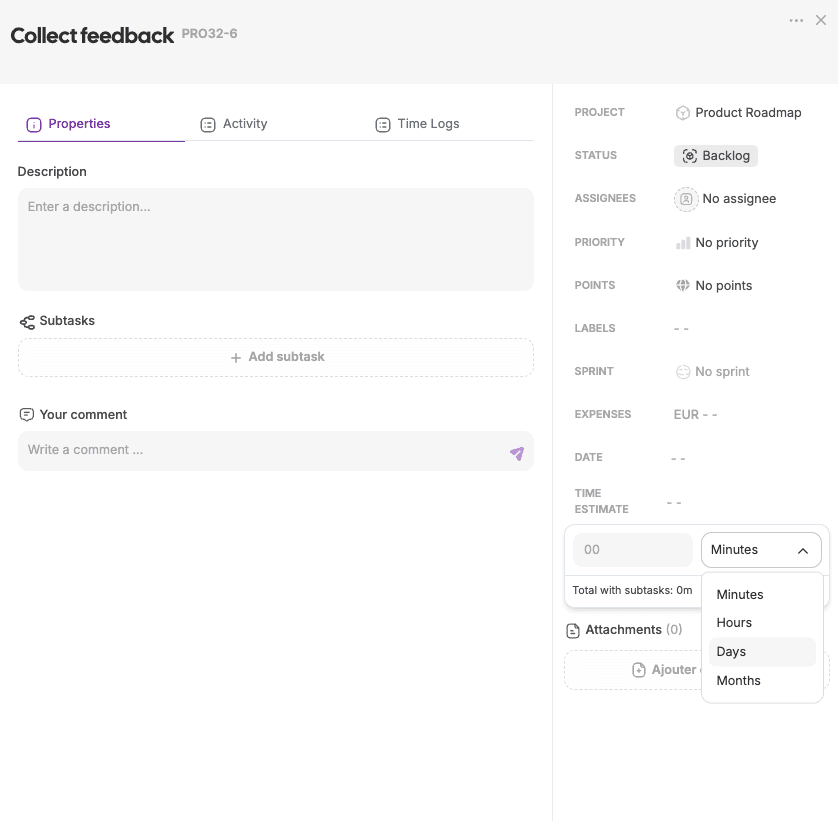Click the Activity tab list icon
The width and height of the screenshot is (838, 821).
[x=207, y=125]
